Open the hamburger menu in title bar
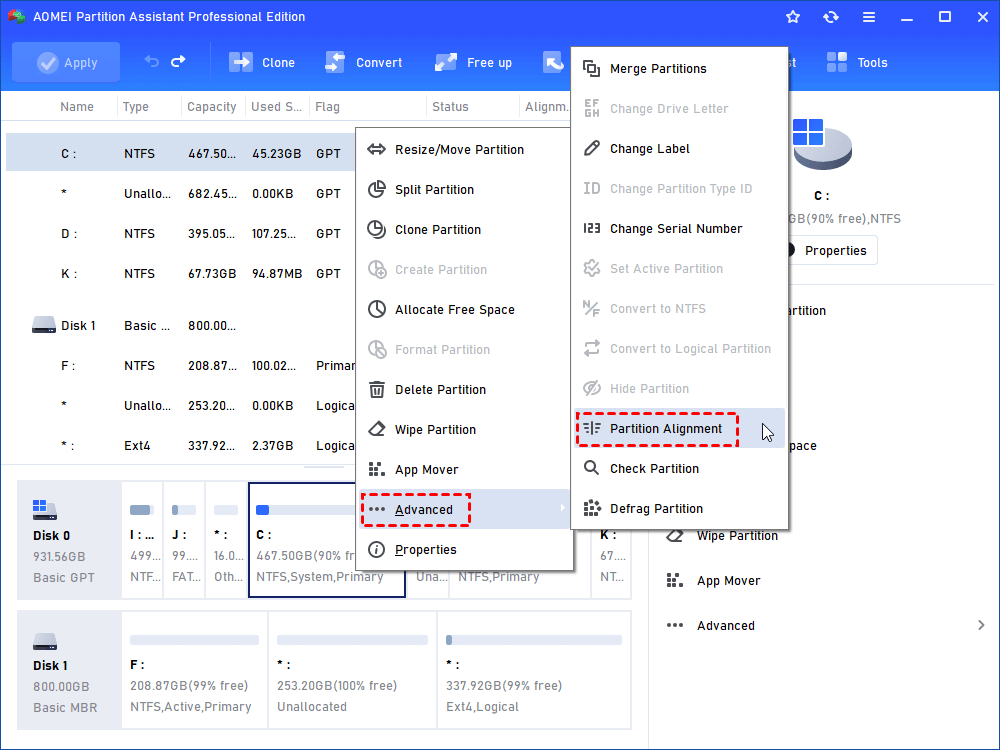1000x750 pixels. click(869, 17)
